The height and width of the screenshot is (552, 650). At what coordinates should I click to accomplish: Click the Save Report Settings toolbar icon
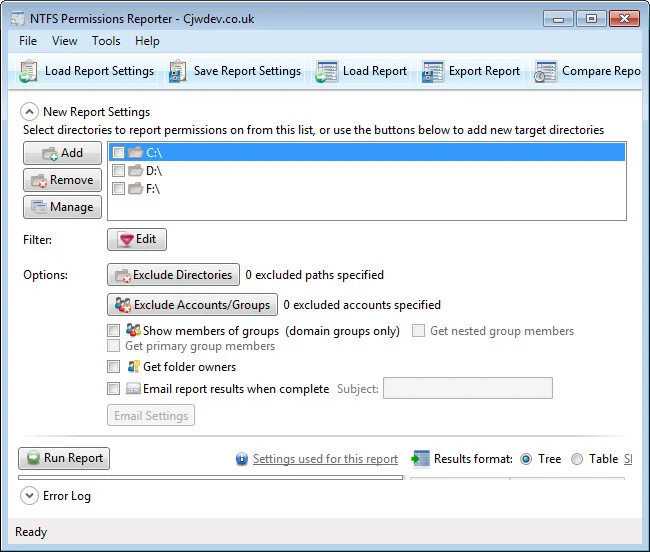[x=178, y=71]
